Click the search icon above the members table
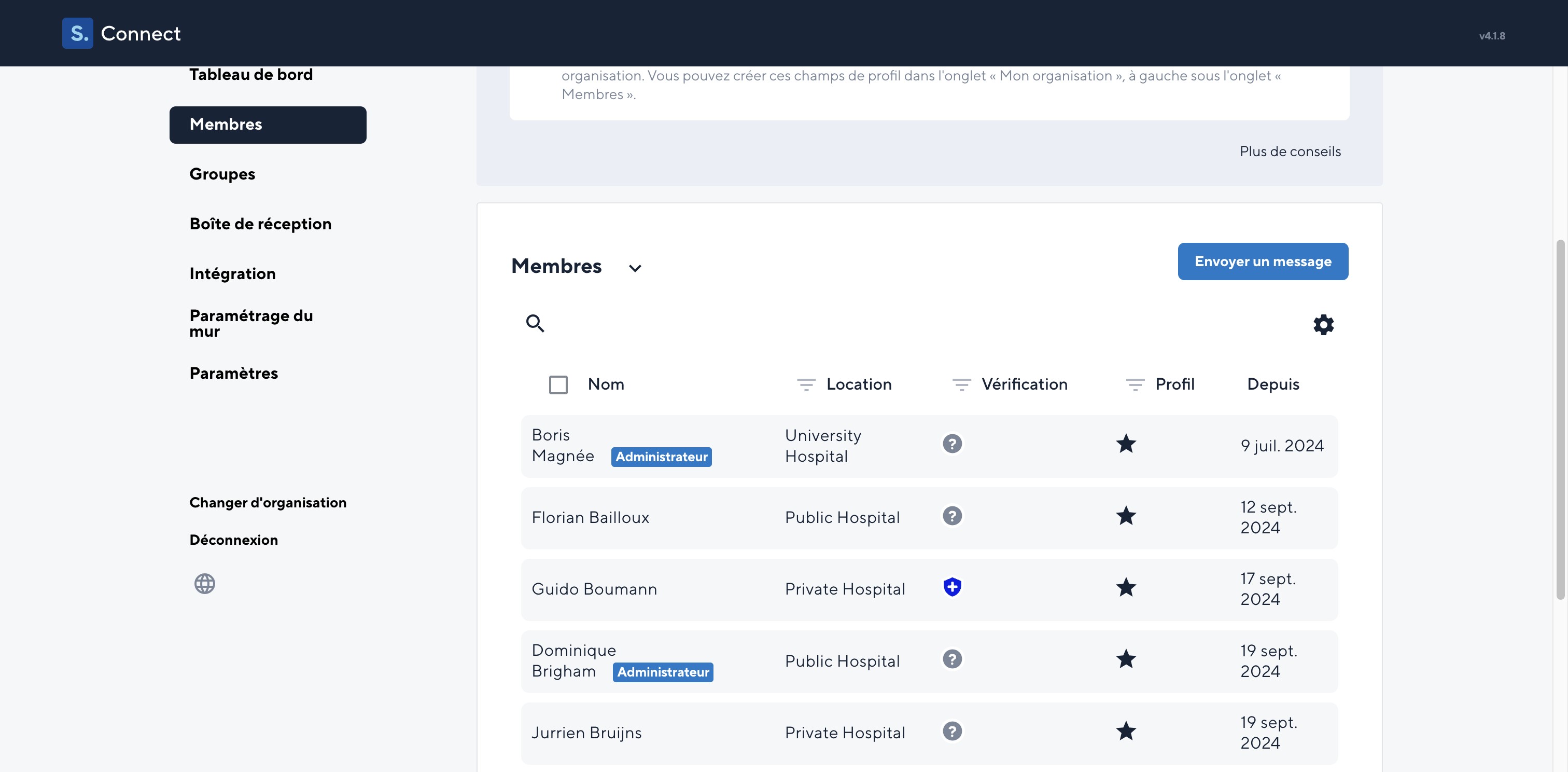The image size is (1568, 772). pos(535,323)
